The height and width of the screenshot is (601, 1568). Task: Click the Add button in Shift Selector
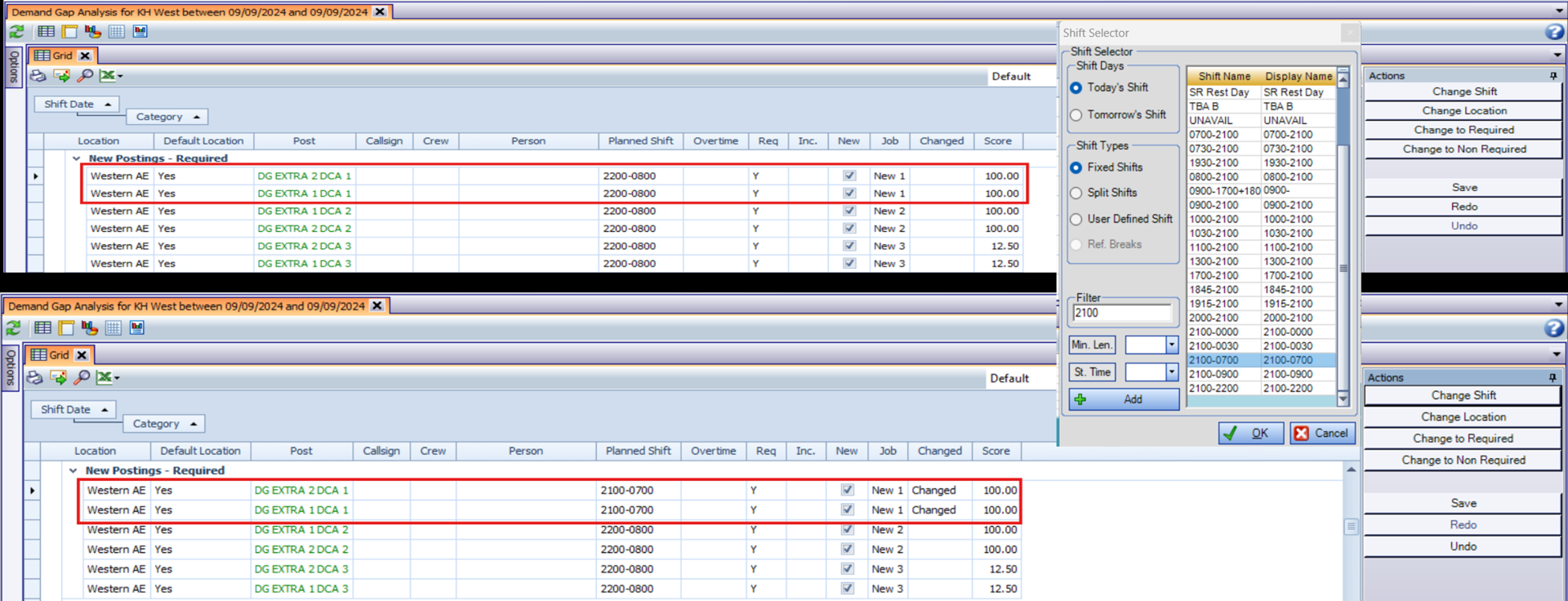pos(1124,399)
